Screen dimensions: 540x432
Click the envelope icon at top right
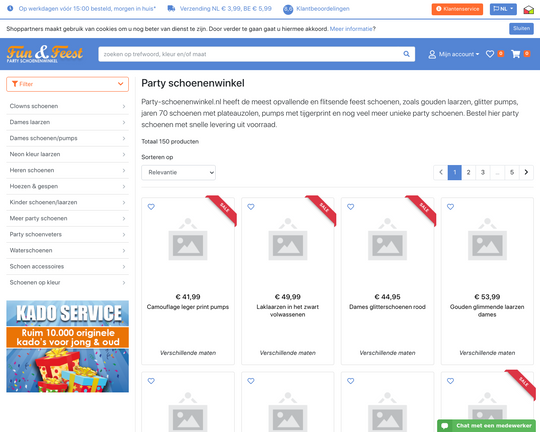coord(529,9)
